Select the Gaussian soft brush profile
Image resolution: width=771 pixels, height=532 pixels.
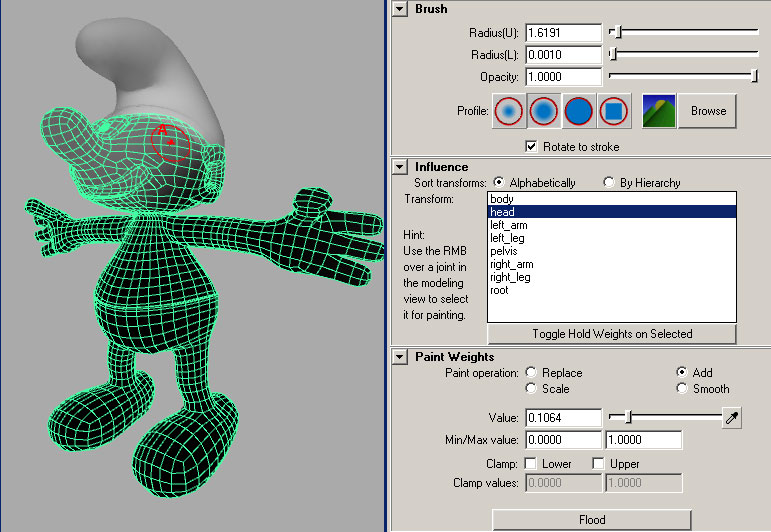(x=509, y=111)
